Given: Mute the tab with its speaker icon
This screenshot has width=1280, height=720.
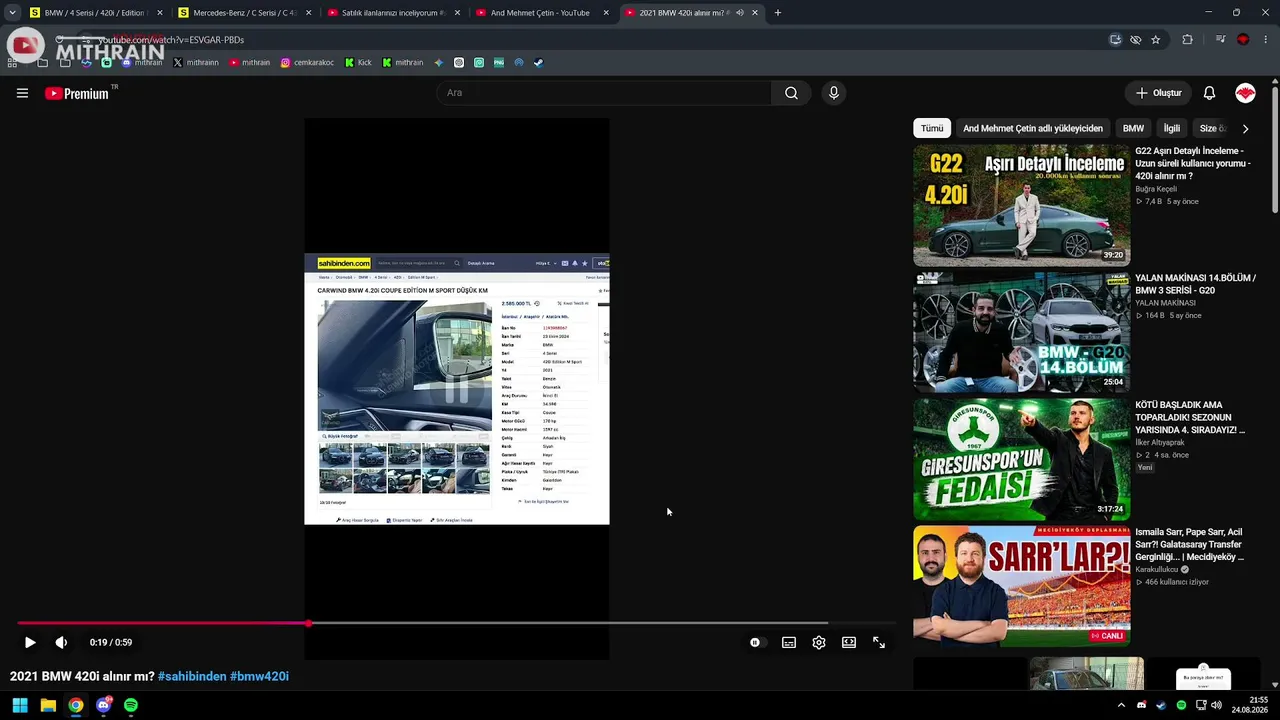Looking at the screenshot, I should (x=740, y=13).
